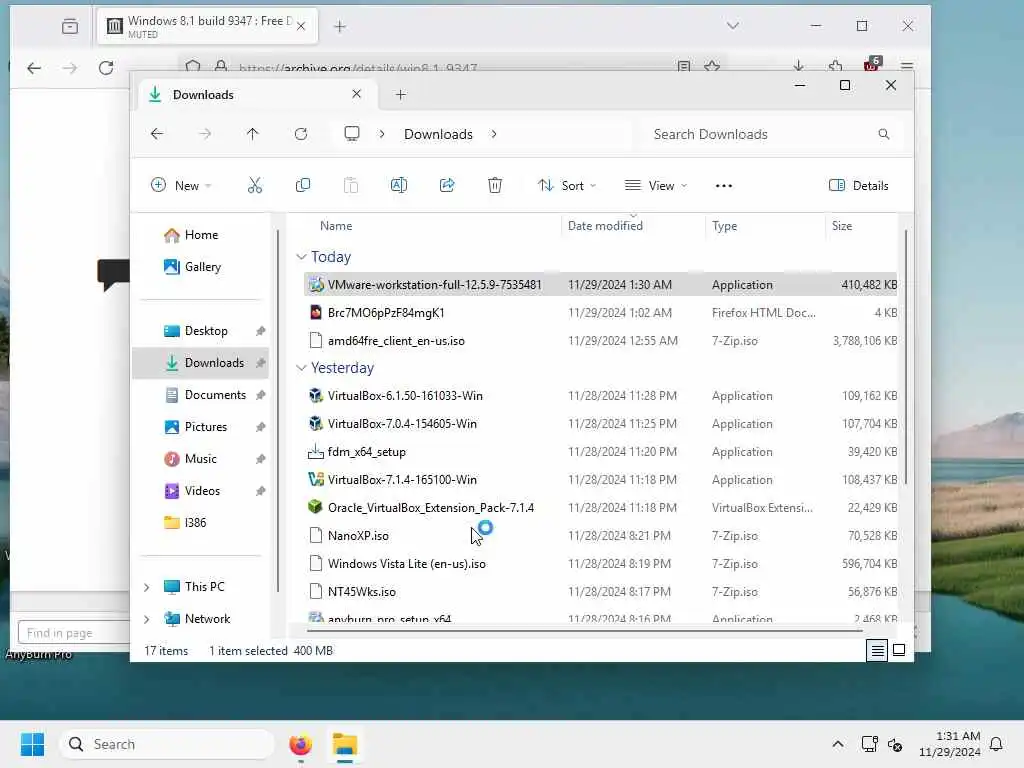Screen dimensions: 1024x768
Task: Open Firefox downloads arrow icon
Action: (x=798, y=66)
